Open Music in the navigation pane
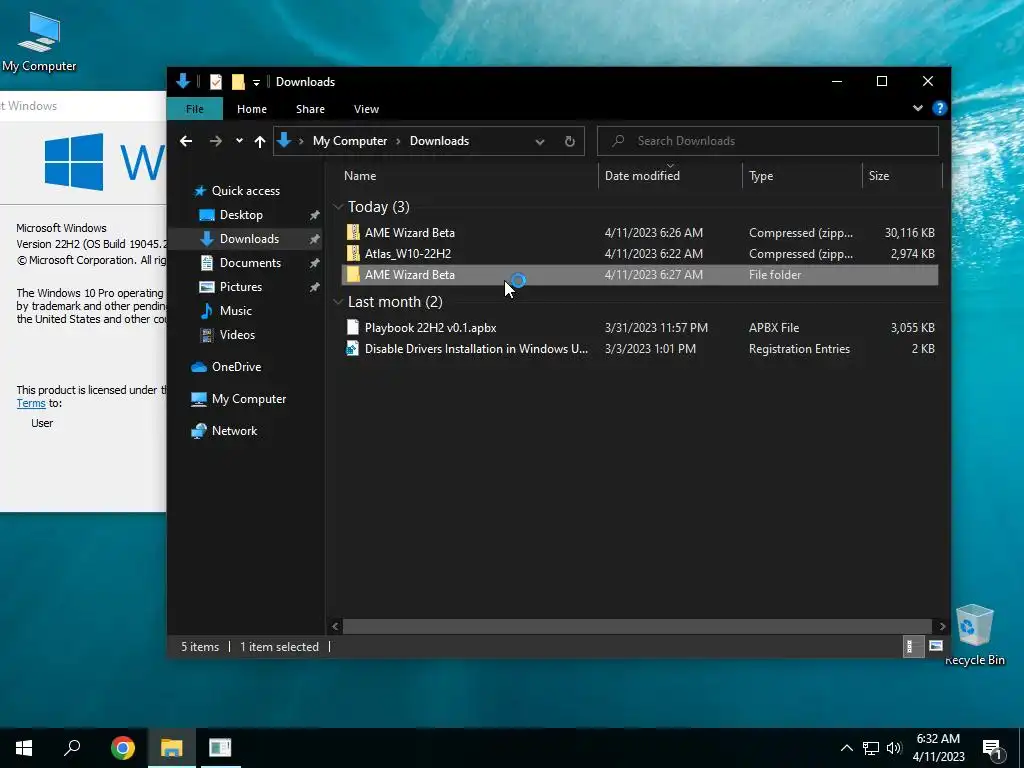 tap(235, 311)
